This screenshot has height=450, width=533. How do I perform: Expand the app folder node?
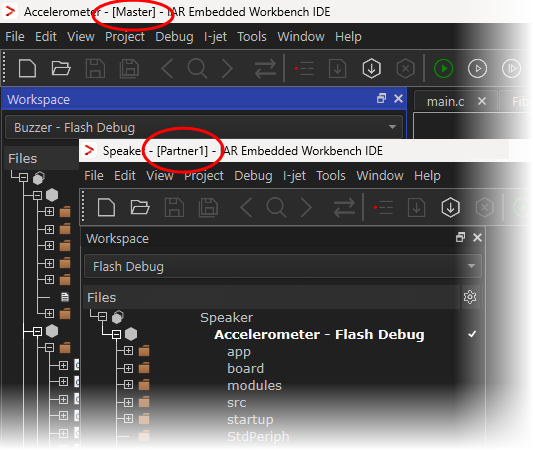coord(128,351)
